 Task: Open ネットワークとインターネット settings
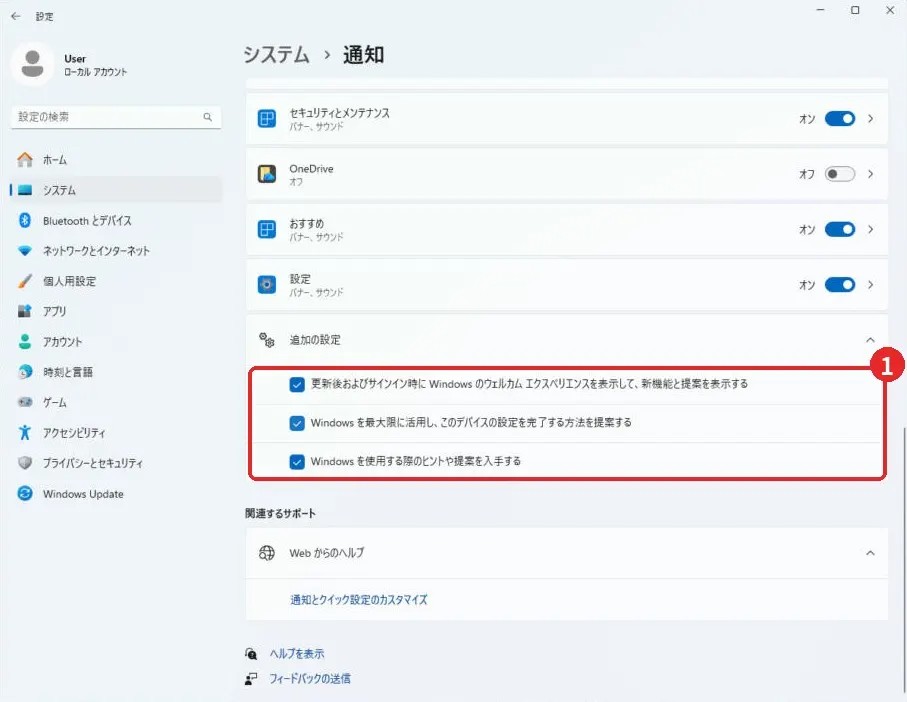(116, 250)
